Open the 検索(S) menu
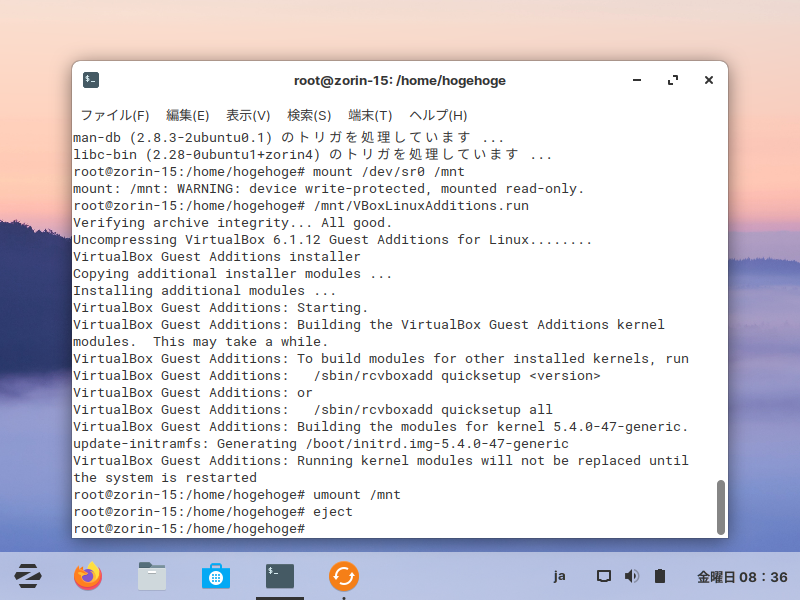The image size is (800, 600). 309,115
